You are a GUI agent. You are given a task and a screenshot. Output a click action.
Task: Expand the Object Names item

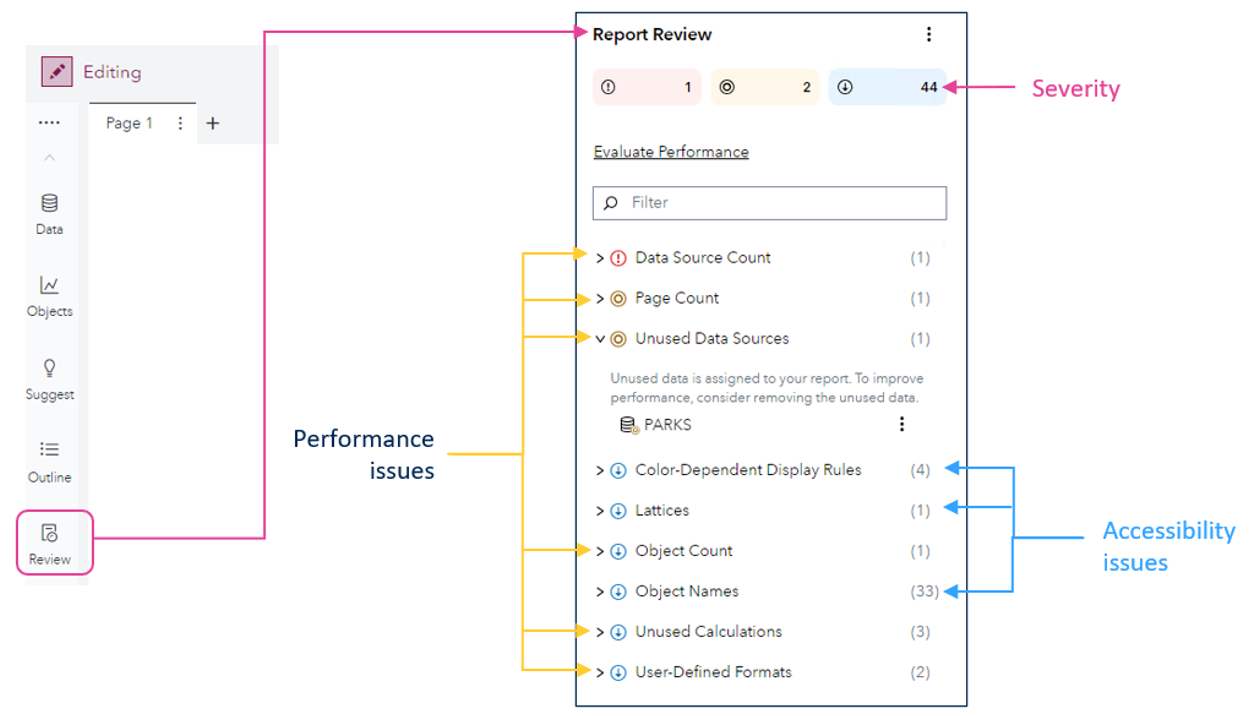tap(600, 592)
